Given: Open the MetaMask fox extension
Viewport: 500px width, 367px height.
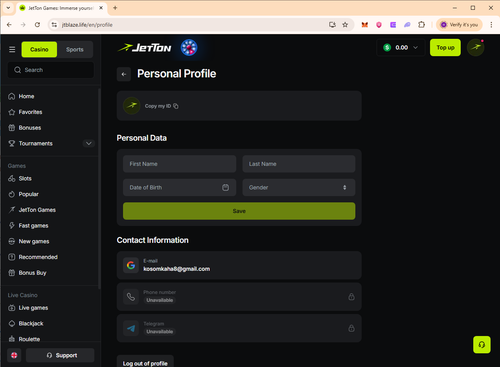Looking at the screenshot, I should point(365,25).
